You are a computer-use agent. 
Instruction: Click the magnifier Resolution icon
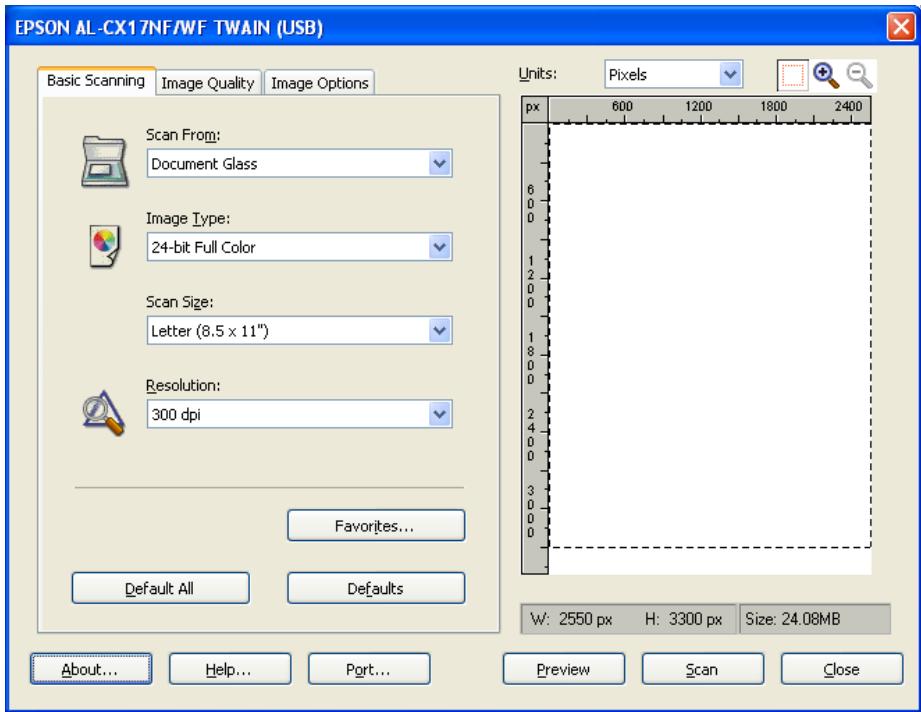103,413
